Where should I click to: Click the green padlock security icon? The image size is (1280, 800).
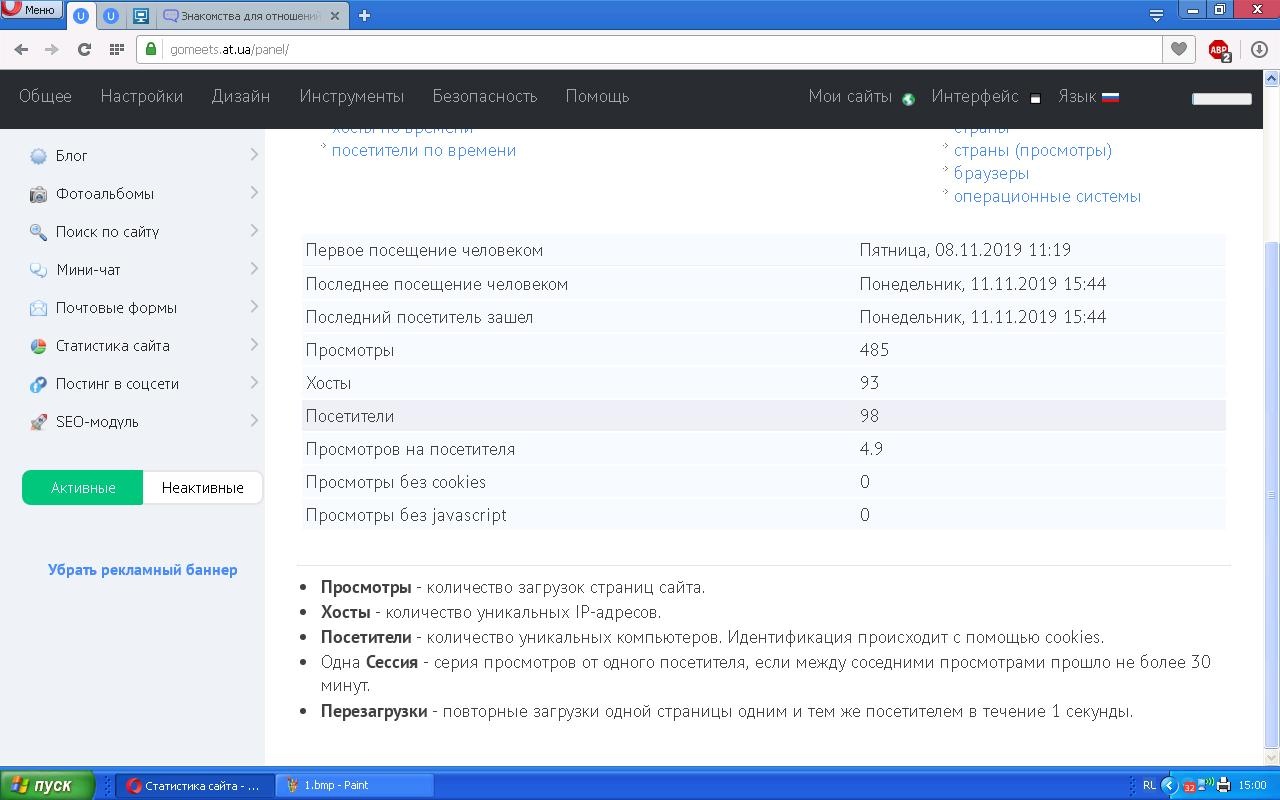tap(152, 49)
